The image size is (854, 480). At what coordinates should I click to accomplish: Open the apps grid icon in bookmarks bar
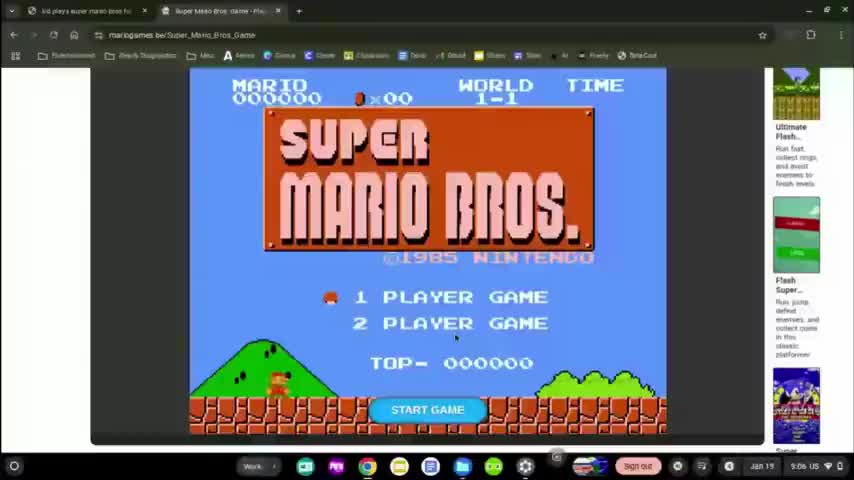pos(16,56)
